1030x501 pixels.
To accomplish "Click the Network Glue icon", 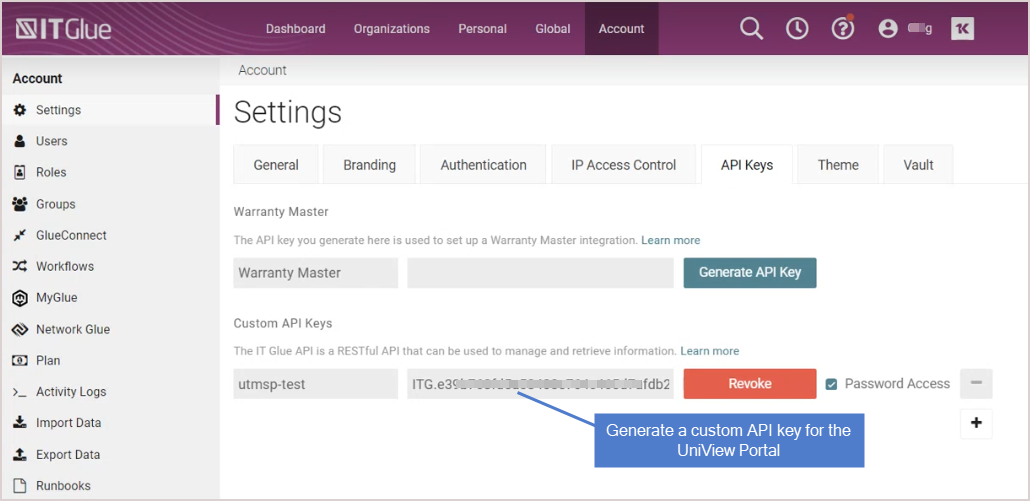I will click(20, 330).
